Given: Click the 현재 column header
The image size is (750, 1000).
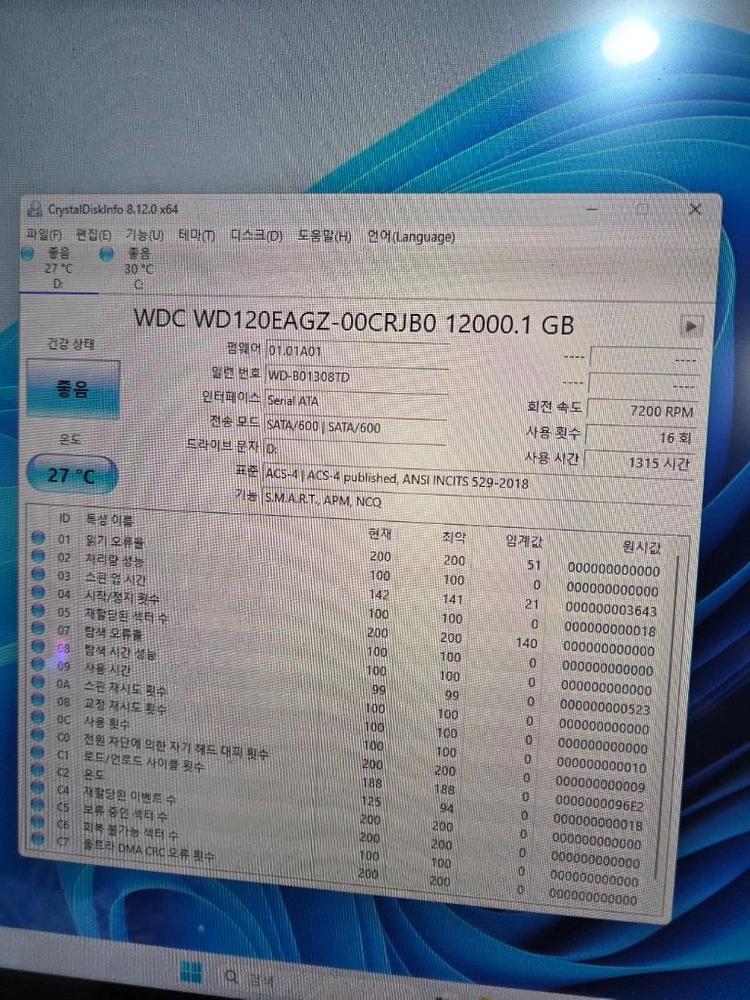Looking at the screenshot, I should coord(380,534).
